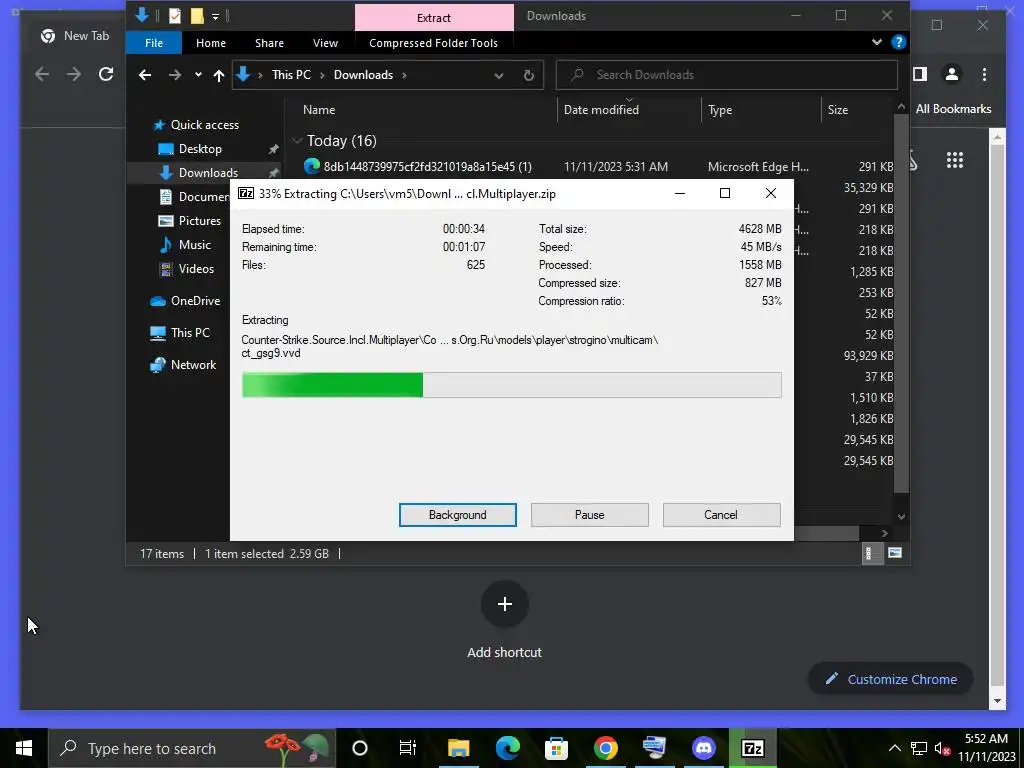Screen dimensions: 1024x768
Task: Open Music folder in sidebar
Action: coord(195,245)
